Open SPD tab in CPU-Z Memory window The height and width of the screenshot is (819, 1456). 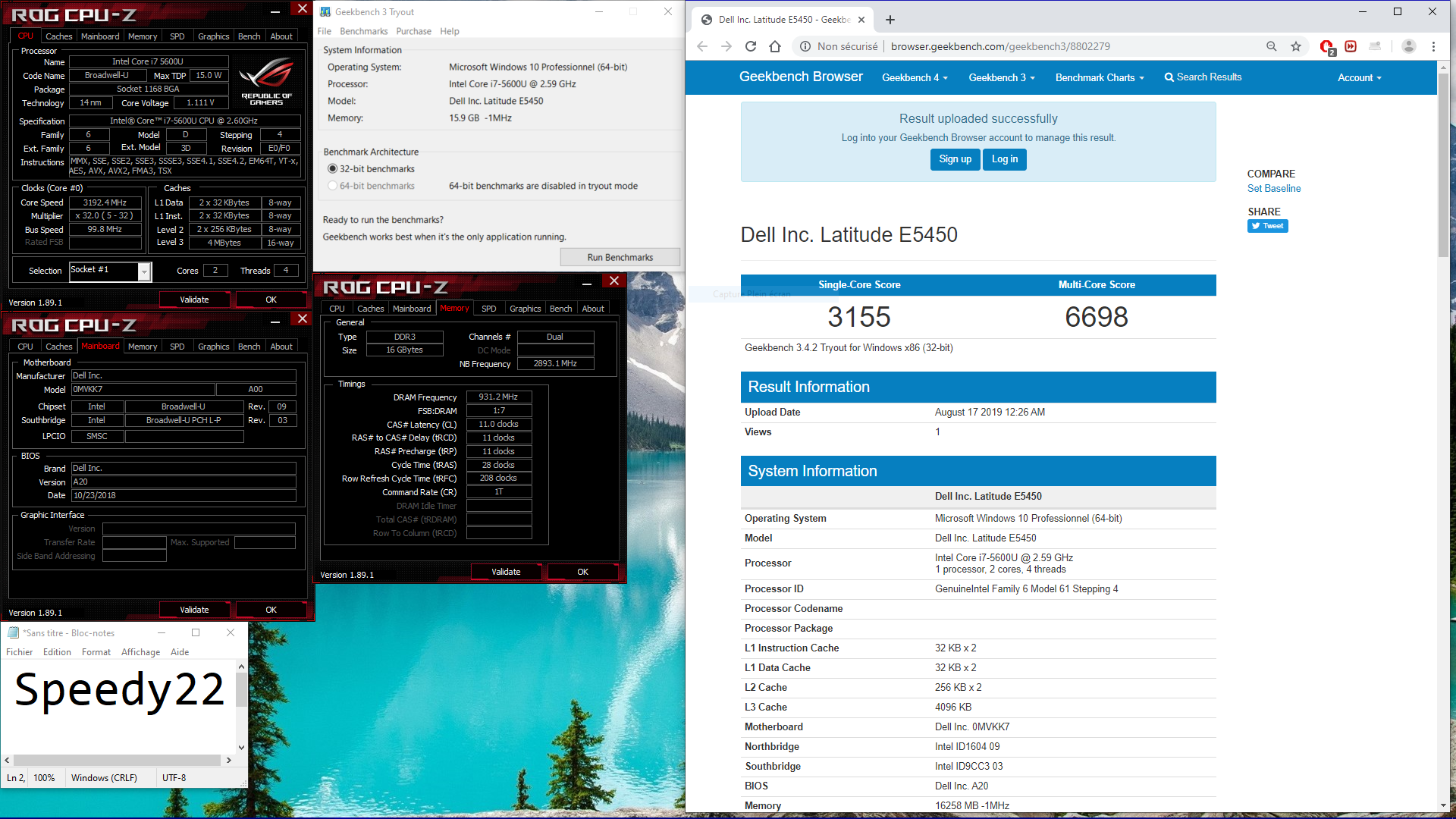[488, 309]
